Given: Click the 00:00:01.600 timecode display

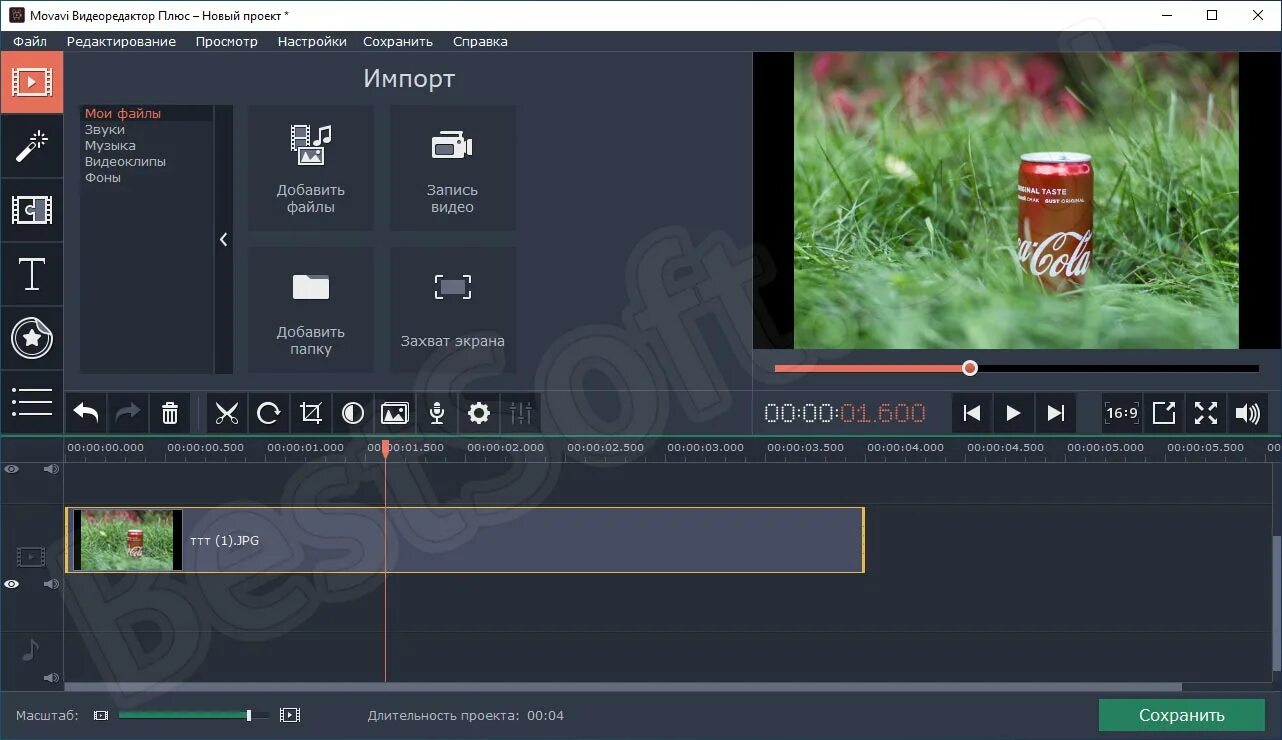Looking at the screenshot, I should 845,413.
